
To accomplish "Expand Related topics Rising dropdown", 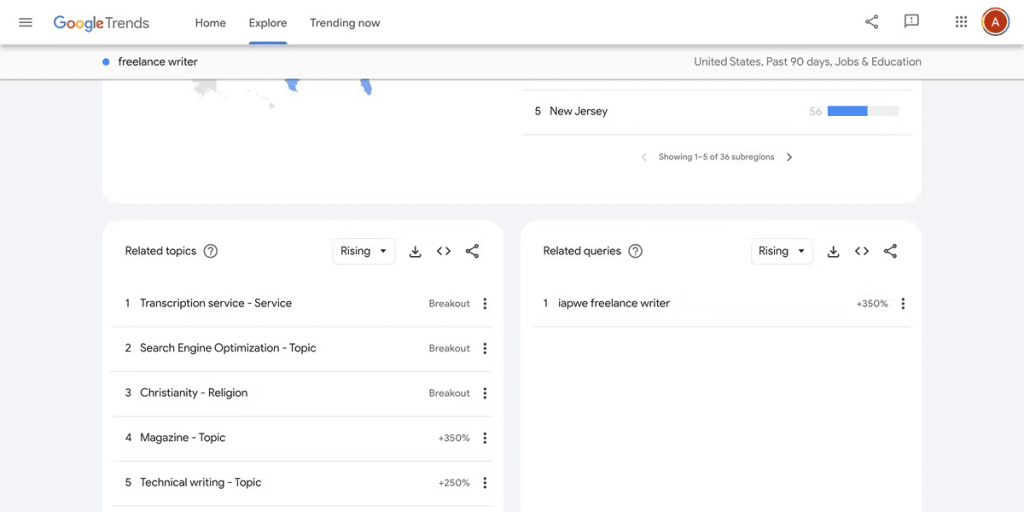I will click(x=364, y=251).
